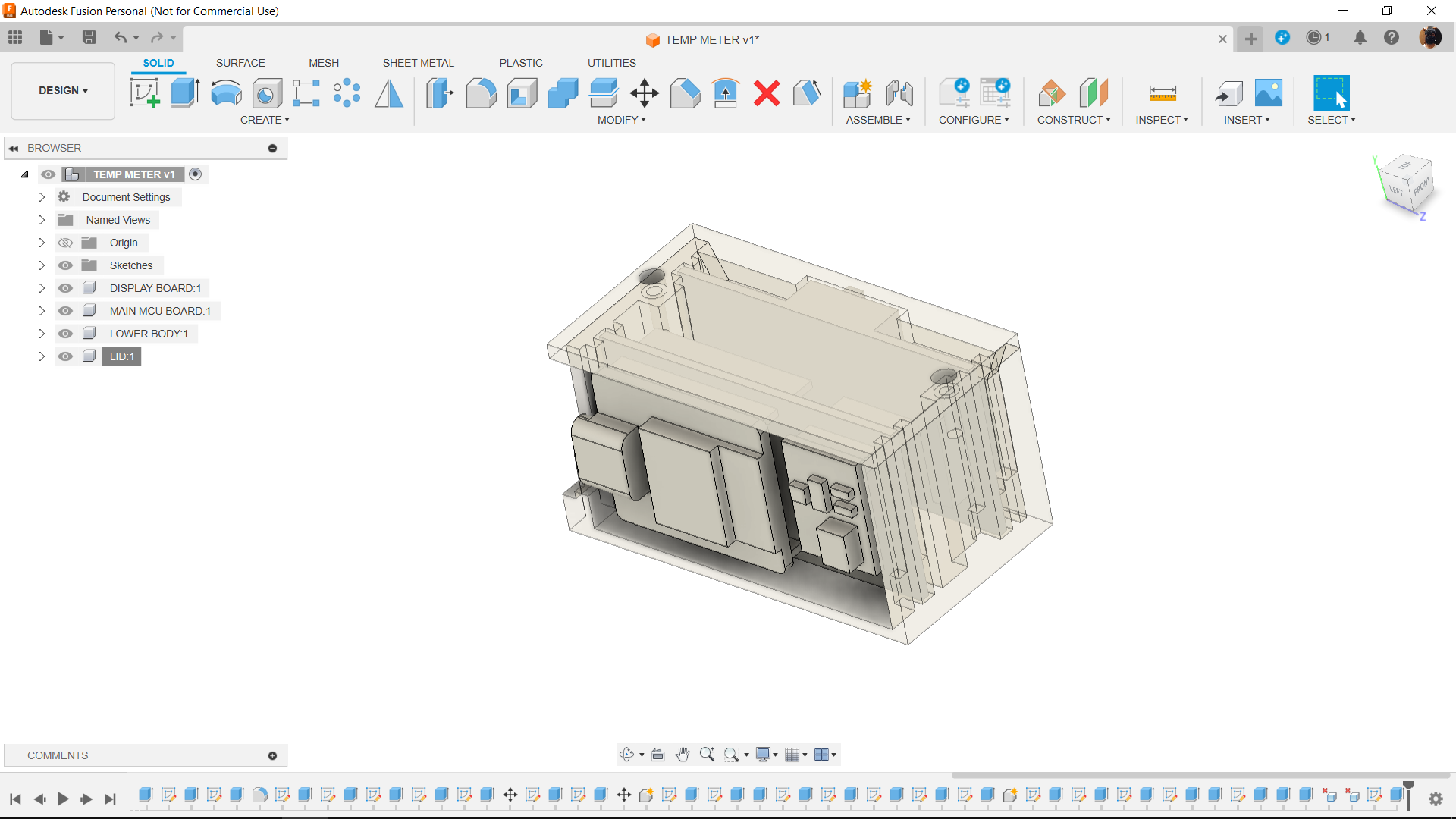This screenshot has width=1456, height=819.
Task: Select the Extrude tool in CREATE
Action: click(x=185, y=92)
